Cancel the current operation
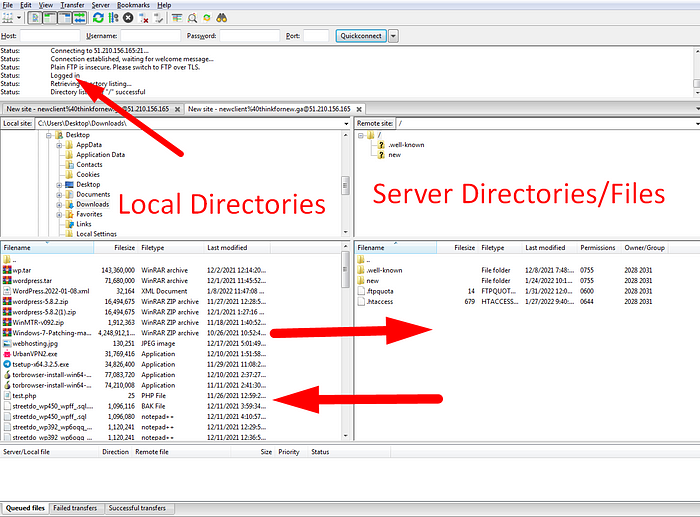The image size is (700, 517). [x=128, y=18]
